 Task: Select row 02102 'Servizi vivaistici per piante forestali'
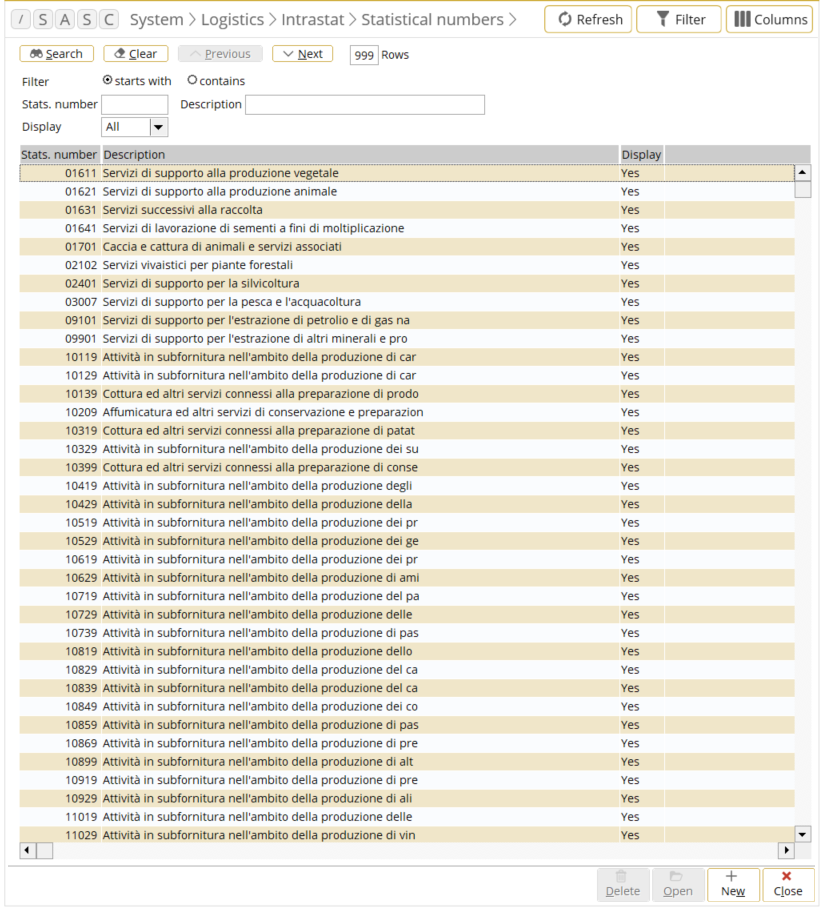407,265
